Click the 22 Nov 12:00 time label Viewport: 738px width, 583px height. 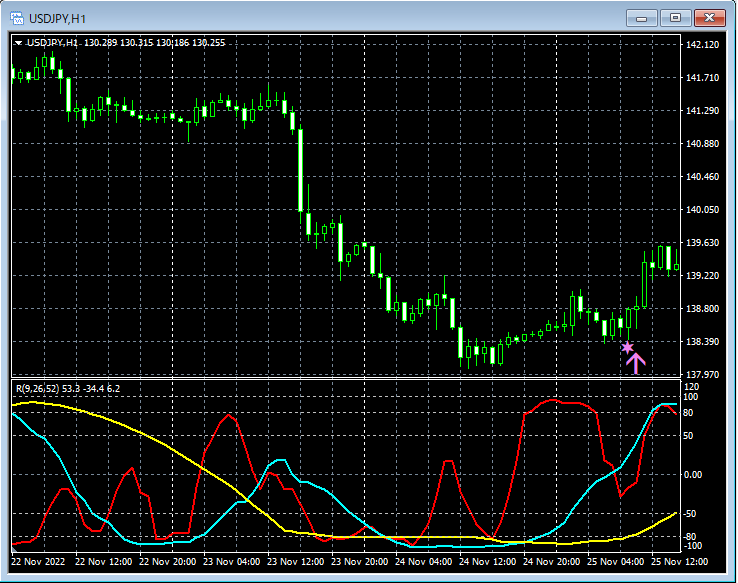pyautogui.click(x=103, y=562)
